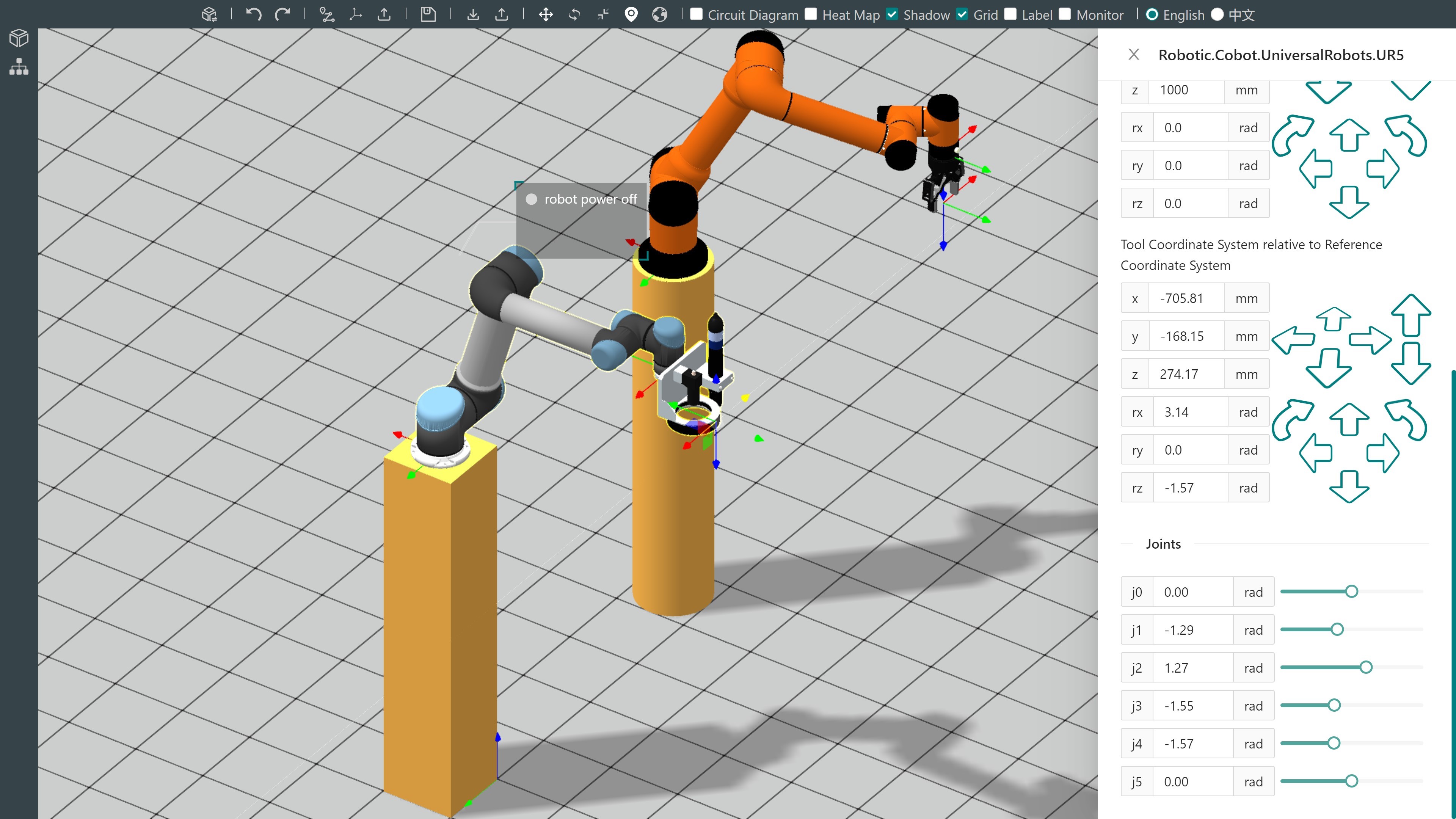Disable the Shadow checkbox
1456x819 pixels.
(892, 14)
